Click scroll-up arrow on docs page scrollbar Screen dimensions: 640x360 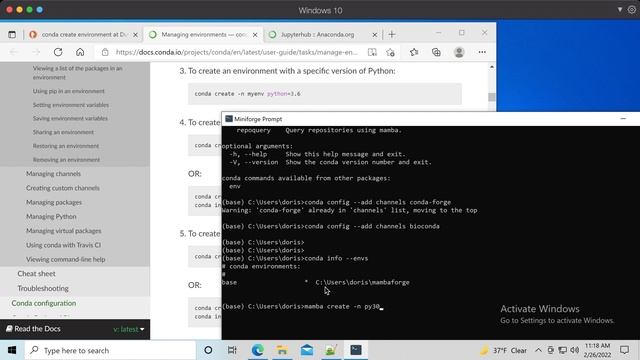(491, 67)
